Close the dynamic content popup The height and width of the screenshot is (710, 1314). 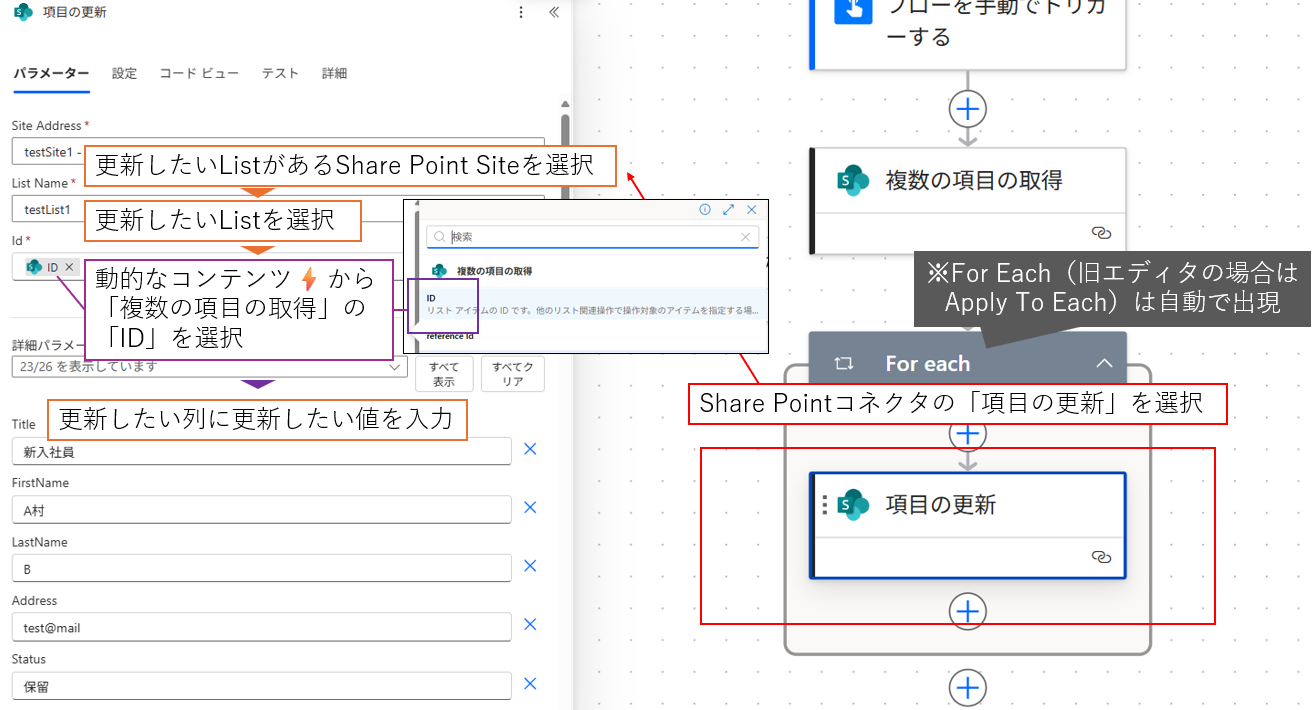(x=752, y=210)
